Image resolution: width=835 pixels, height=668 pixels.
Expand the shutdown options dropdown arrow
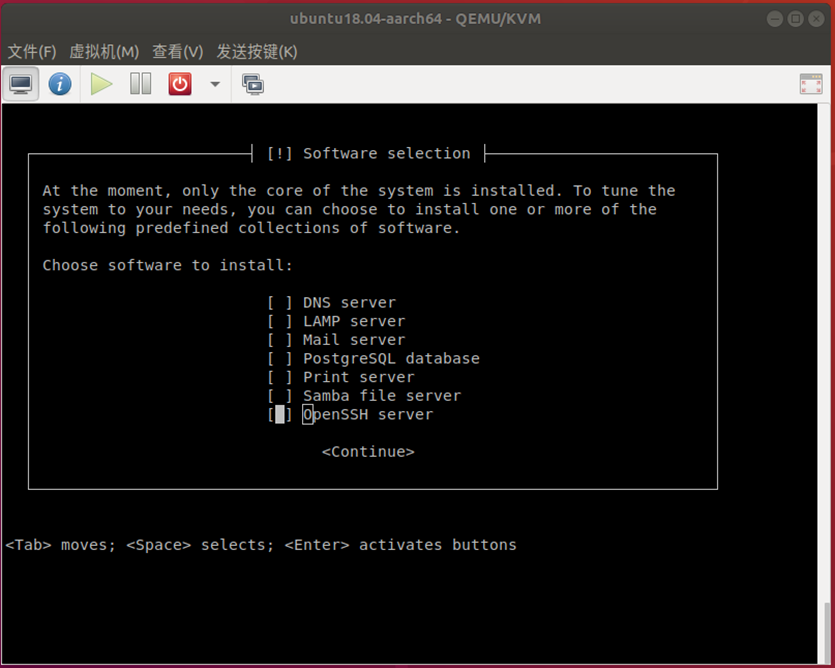tap(215, 84)
